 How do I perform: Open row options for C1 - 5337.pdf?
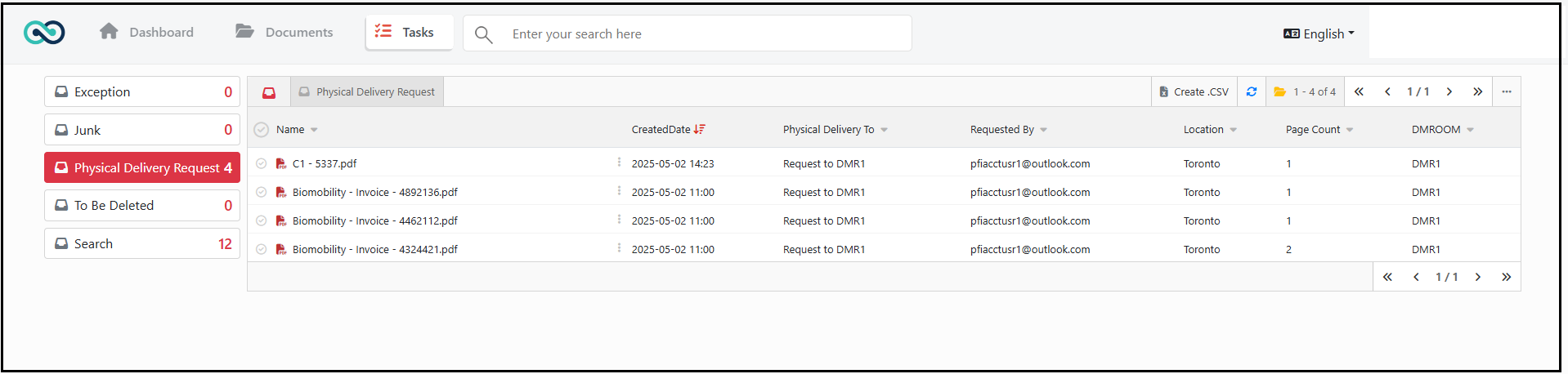(619, 163)
